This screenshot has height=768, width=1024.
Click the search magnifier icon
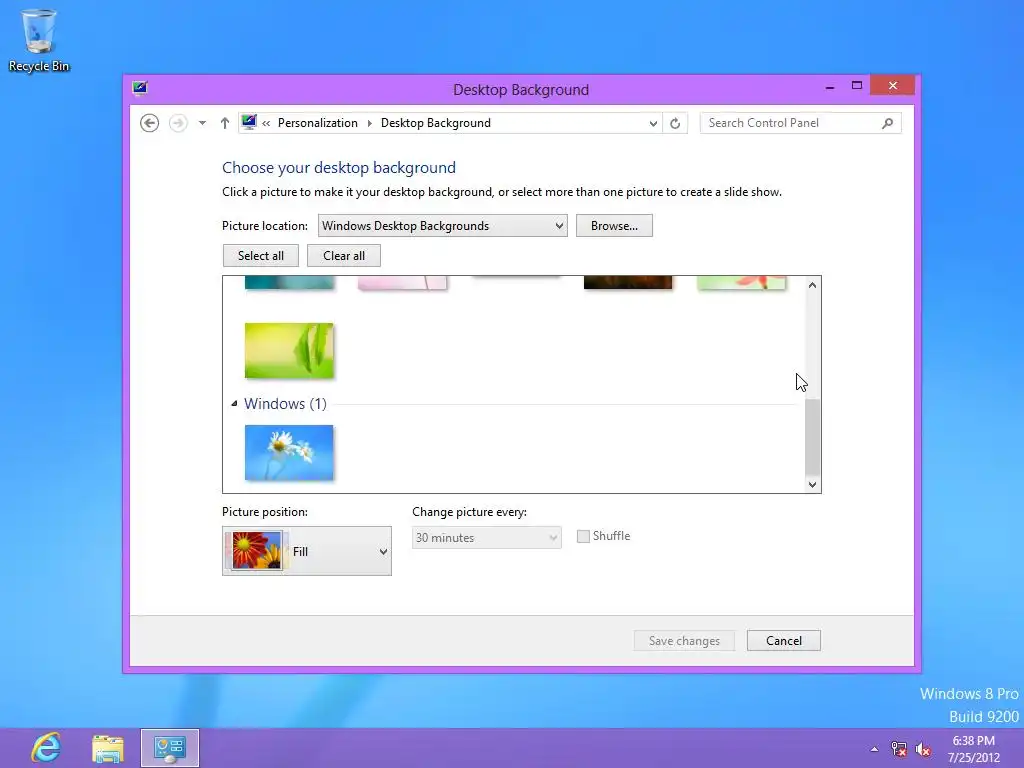click(x=887, y=123)
